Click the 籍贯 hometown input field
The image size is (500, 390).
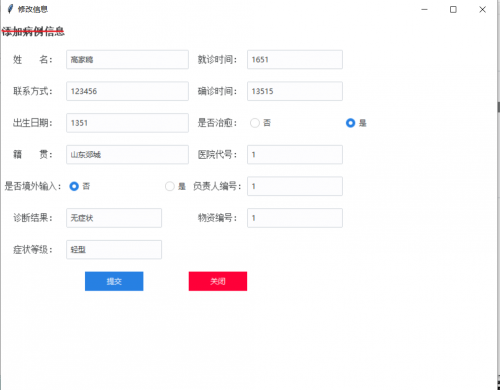(127, 154)
